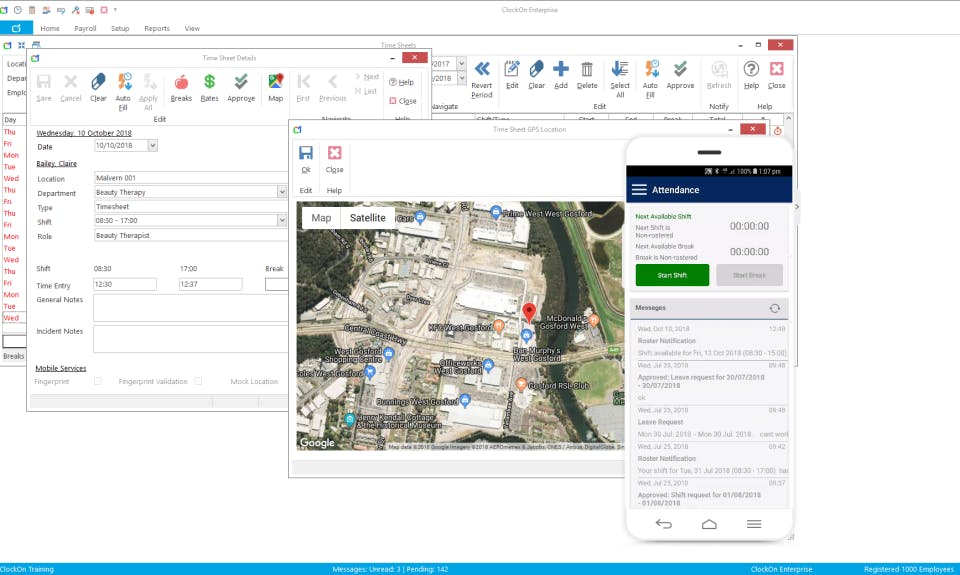Click the Mobile Services link
Image resolution: width=960 pixels, height=575 pixels.
coord(60,368)
